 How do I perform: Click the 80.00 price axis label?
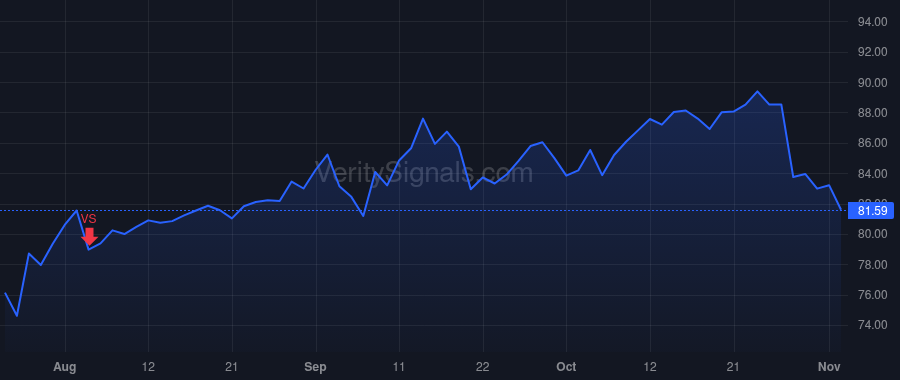point(872,234)
